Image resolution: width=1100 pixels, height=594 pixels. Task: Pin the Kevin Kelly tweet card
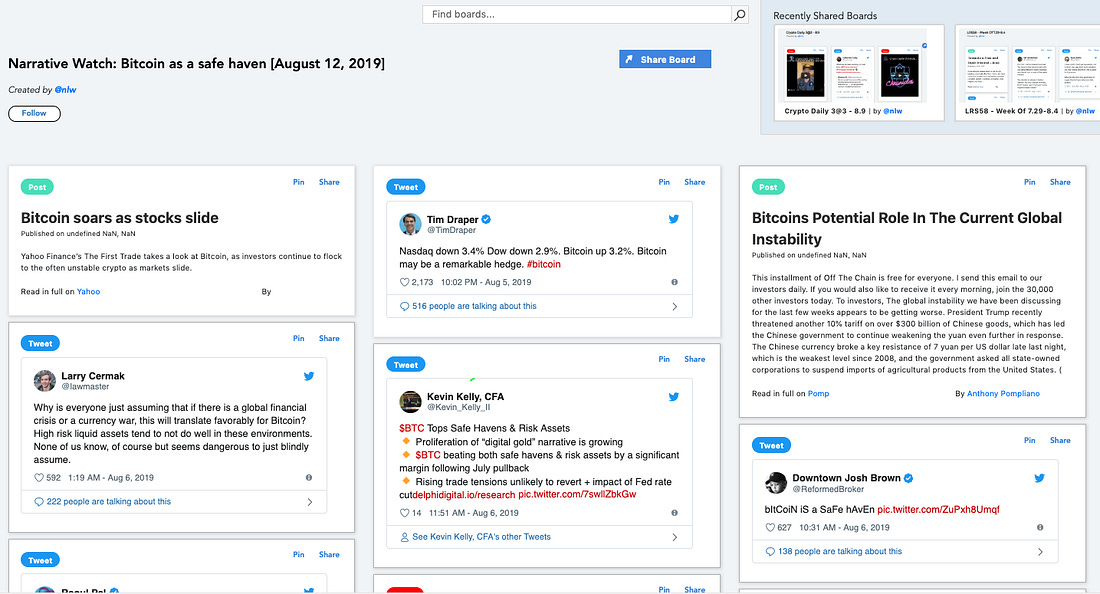point(664,359)
